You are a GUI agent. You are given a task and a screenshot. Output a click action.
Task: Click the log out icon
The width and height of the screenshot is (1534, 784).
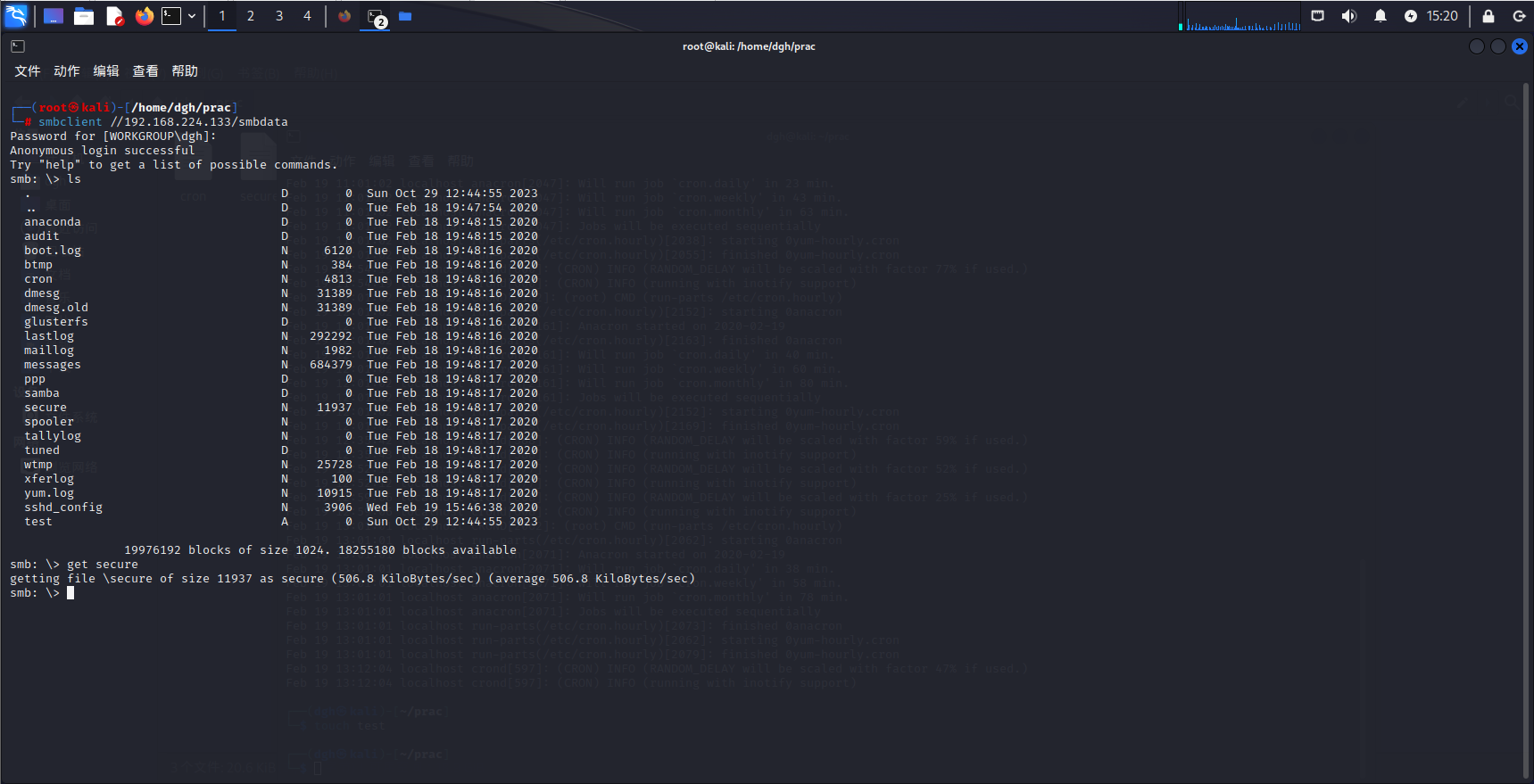(1519, 16)
